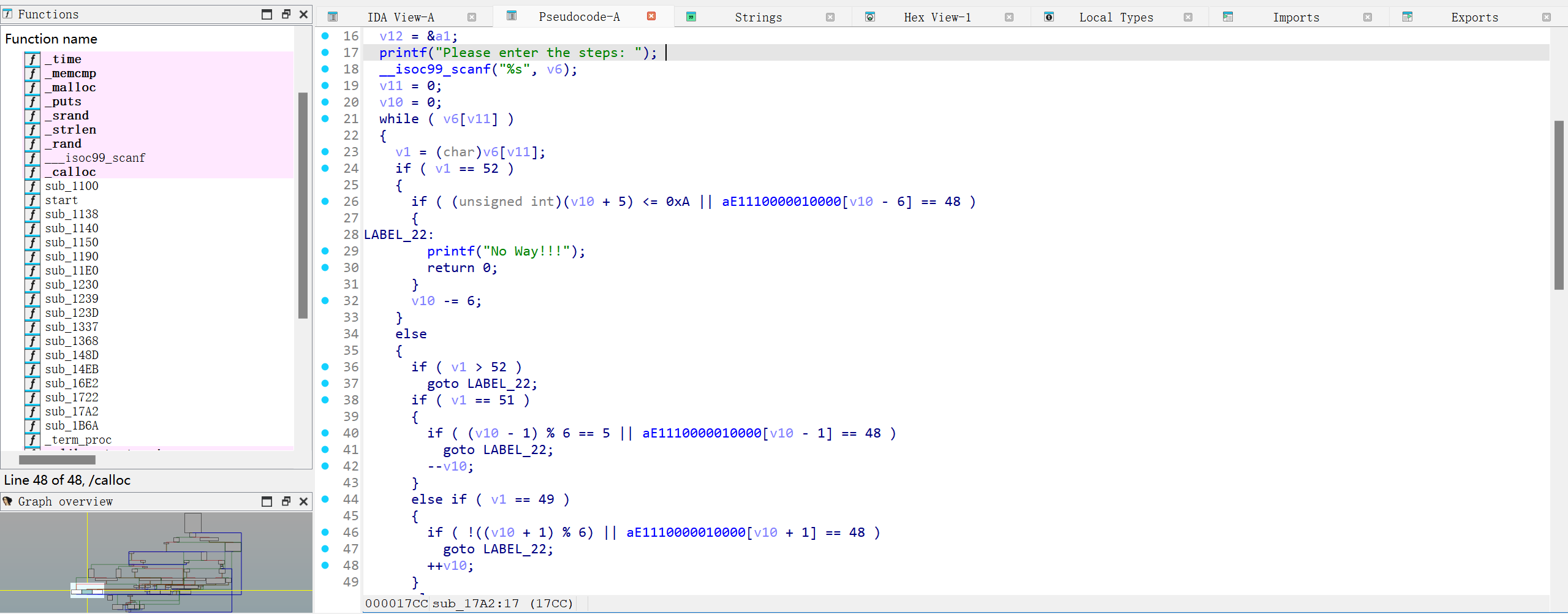Click the Exports tab icon
Image resolution: width=1568 pixels, height=614 pixels.
(1407, 17)
